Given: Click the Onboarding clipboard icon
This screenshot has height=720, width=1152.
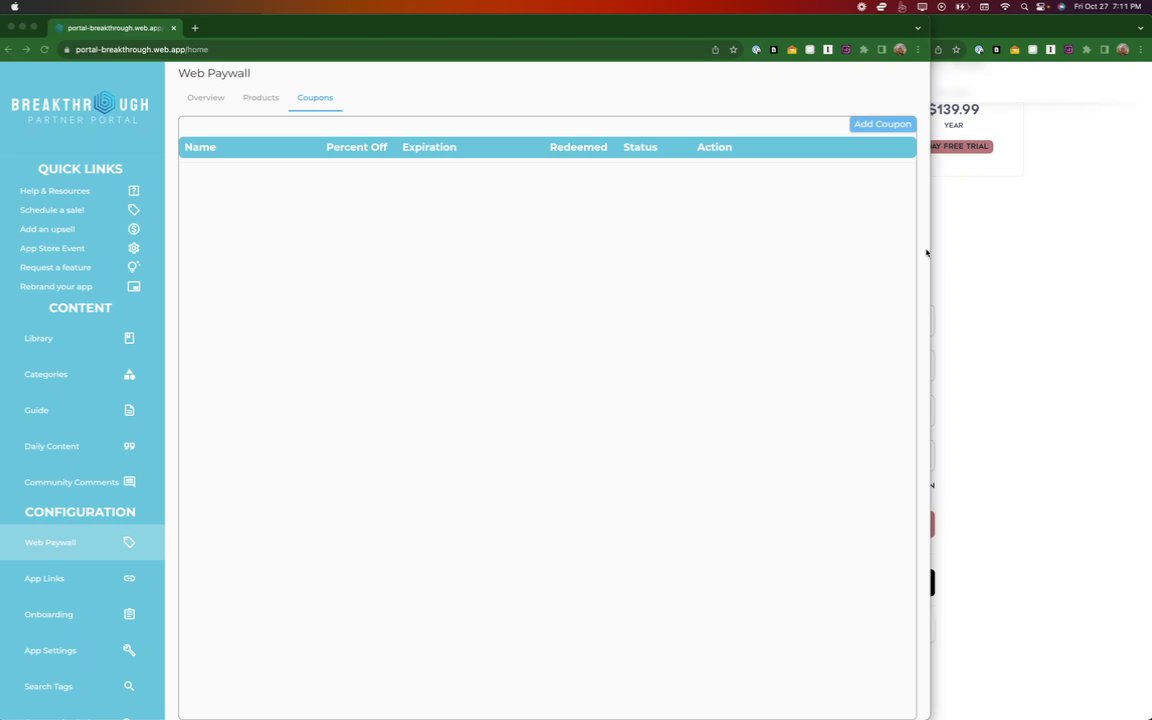Looking at the screenshot, I should [129, 614].
